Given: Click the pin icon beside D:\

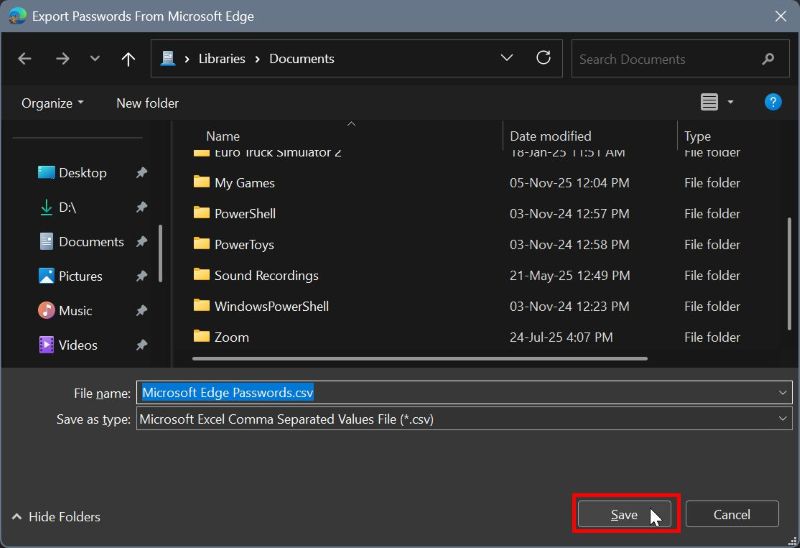Looking at the screenshot, I should pos(142,207).
